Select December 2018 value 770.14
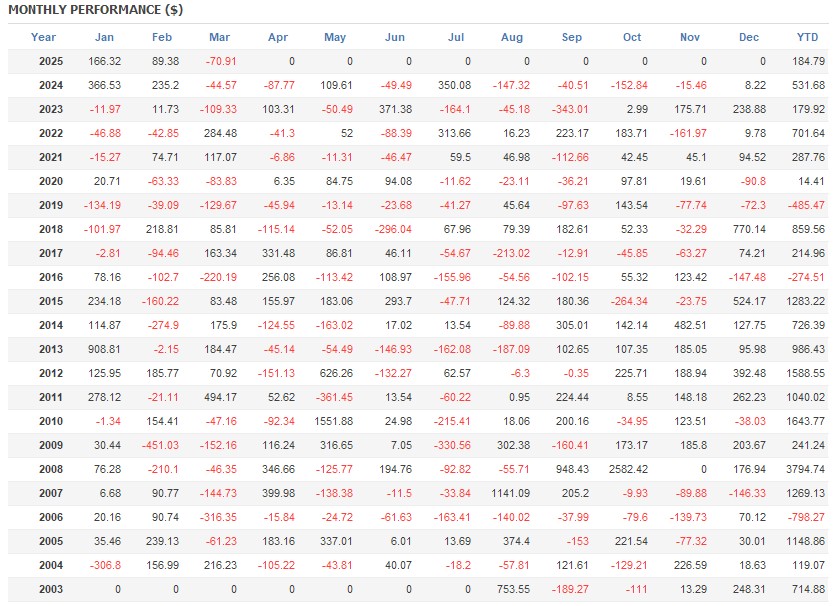The image size is (833, 606). pos(749,229)
